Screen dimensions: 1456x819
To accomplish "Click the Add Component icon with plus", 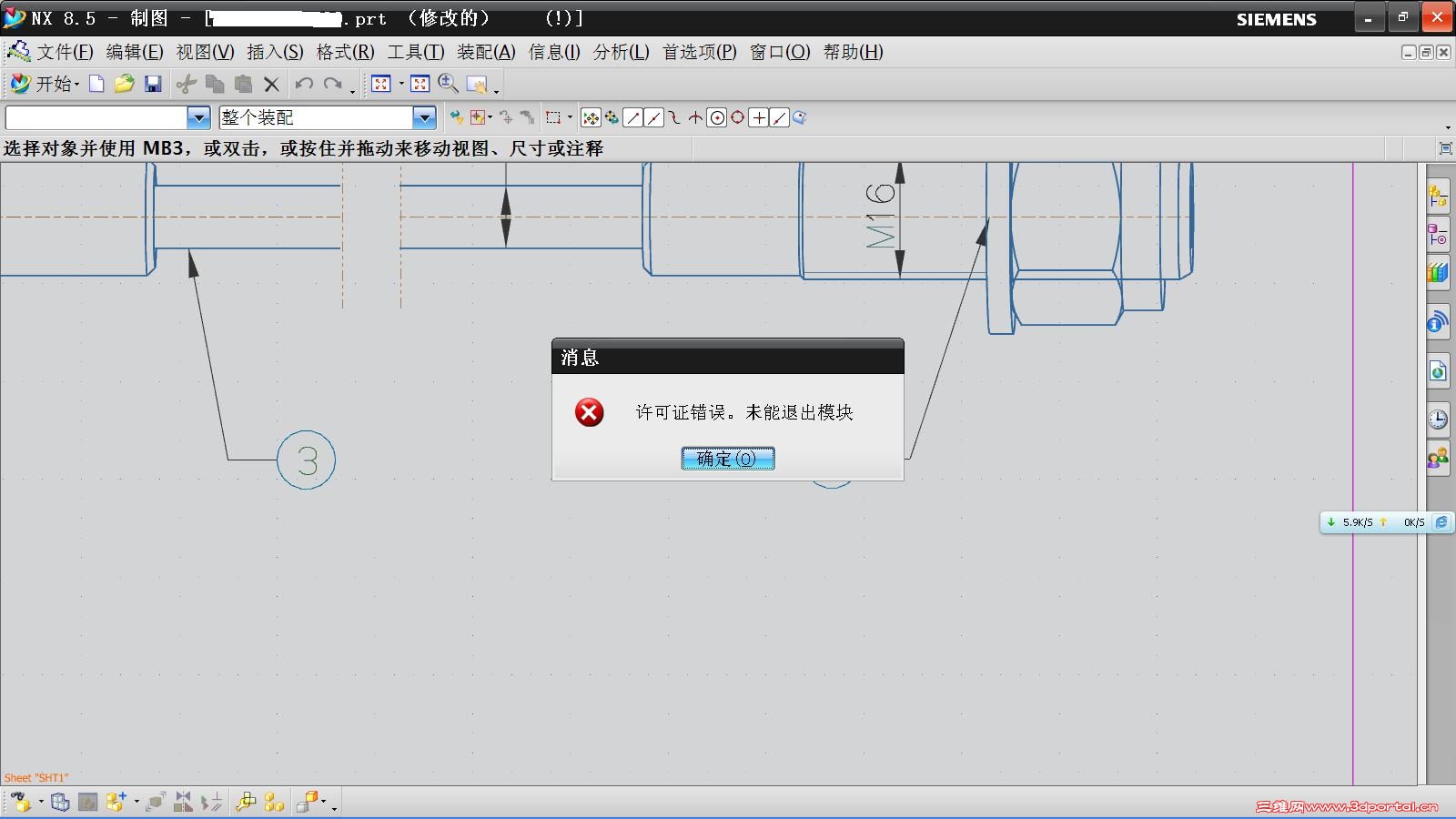I will coord(116,802).
